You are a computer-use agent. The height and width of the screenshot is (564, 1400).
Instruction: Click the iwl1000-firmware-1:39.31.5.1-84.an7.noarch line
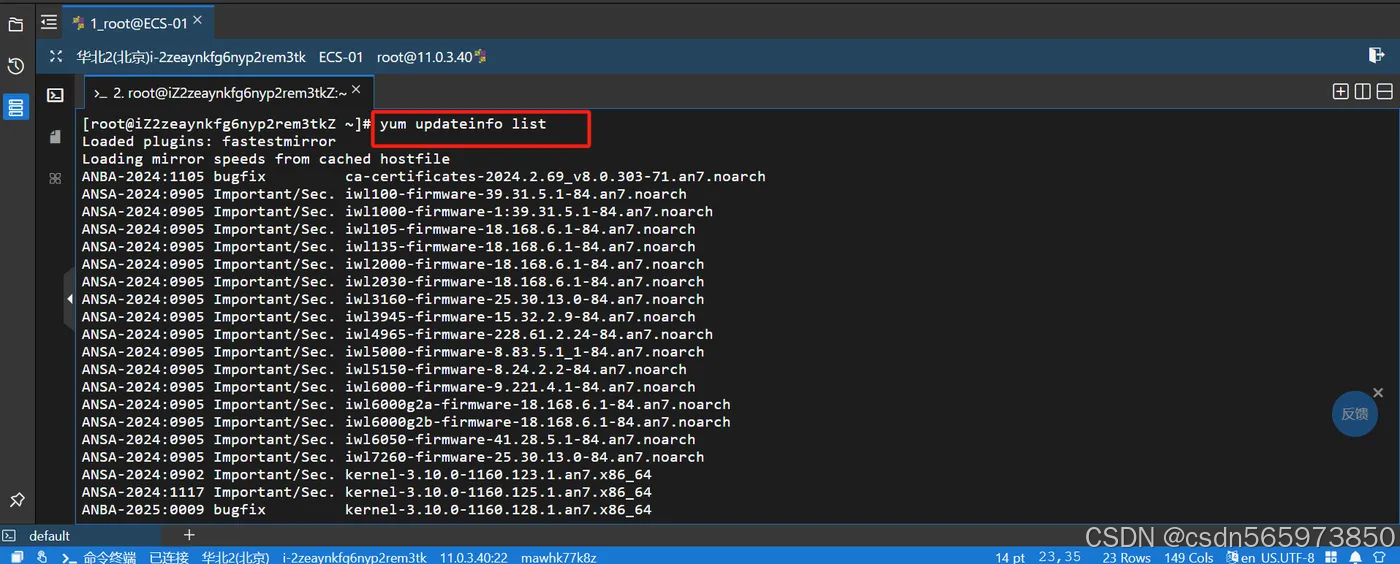click(x=397, y=211)
